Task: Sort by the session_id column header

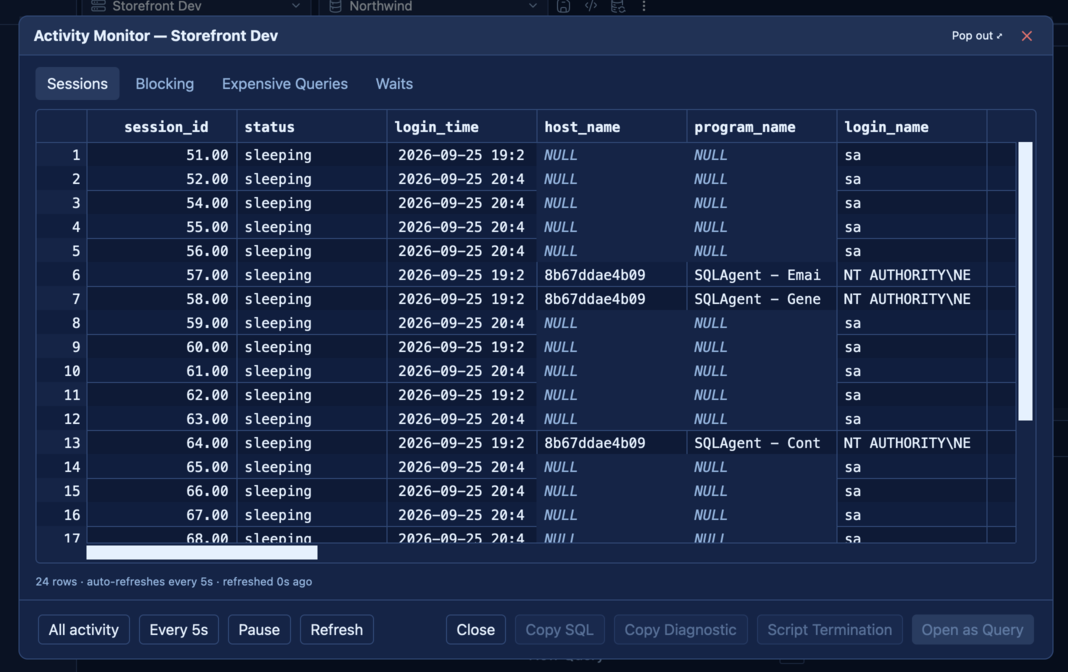Action: (162, 127)
